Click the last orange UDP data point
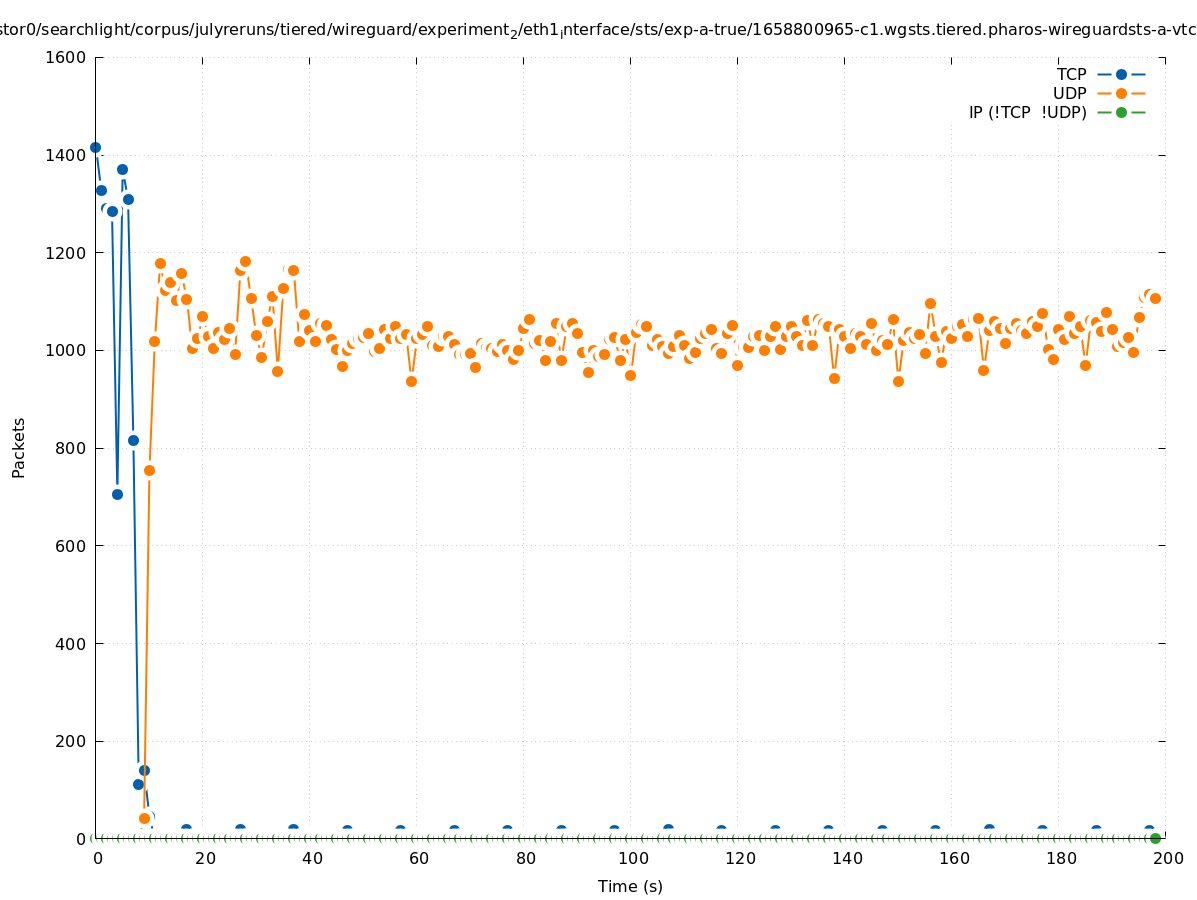 click(x=1155, y=298)
